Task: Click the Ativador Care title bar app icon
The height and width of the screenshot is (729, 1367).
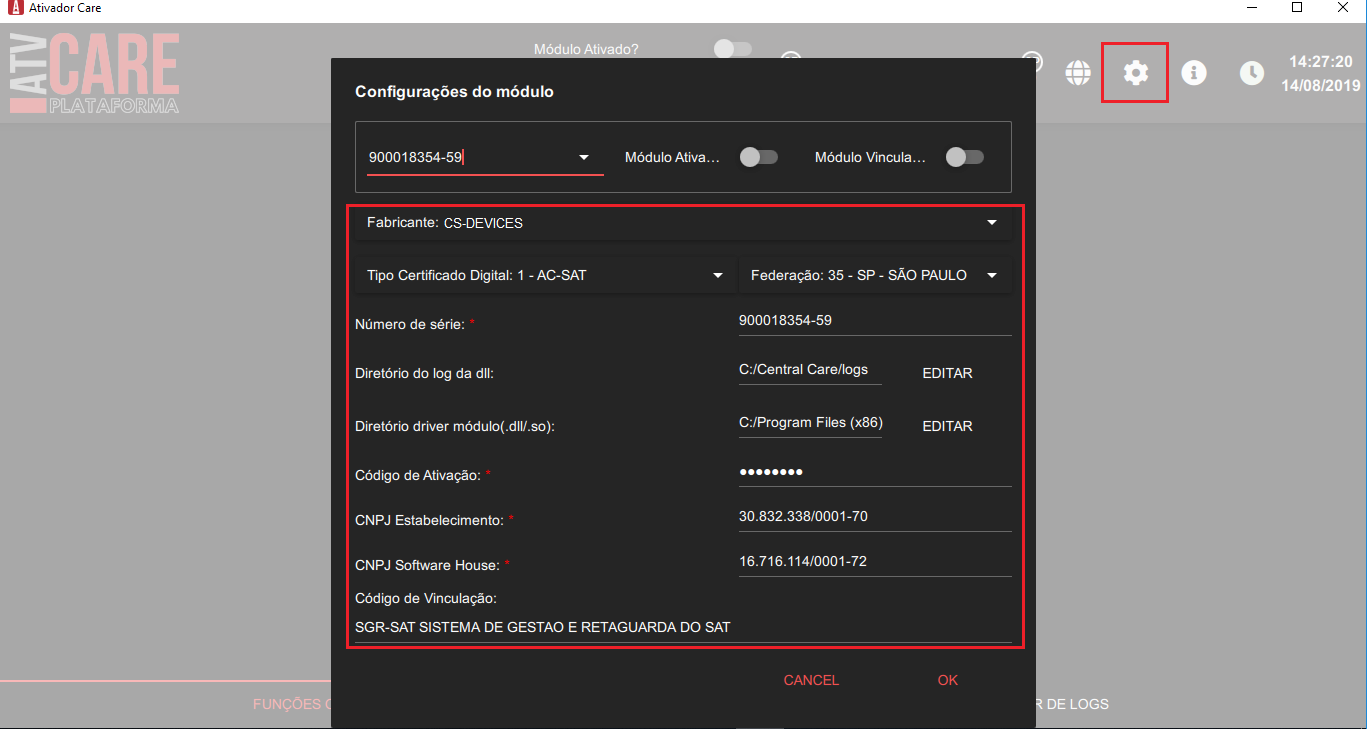Action: point(15,8)
